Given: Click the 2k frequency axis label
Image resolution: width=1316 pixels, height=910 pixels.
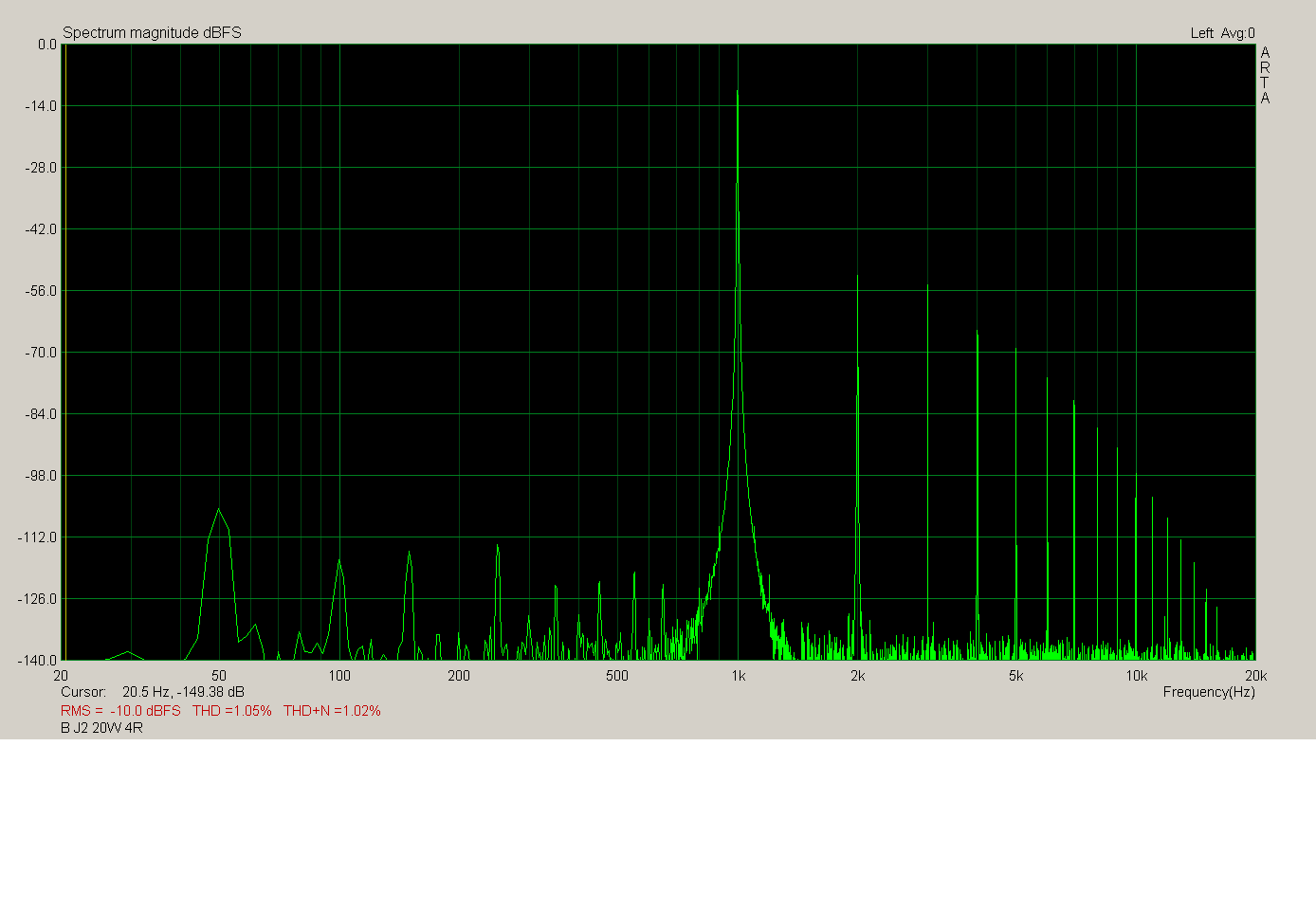Looking at the screenshot, I should (x=858, y=676).
